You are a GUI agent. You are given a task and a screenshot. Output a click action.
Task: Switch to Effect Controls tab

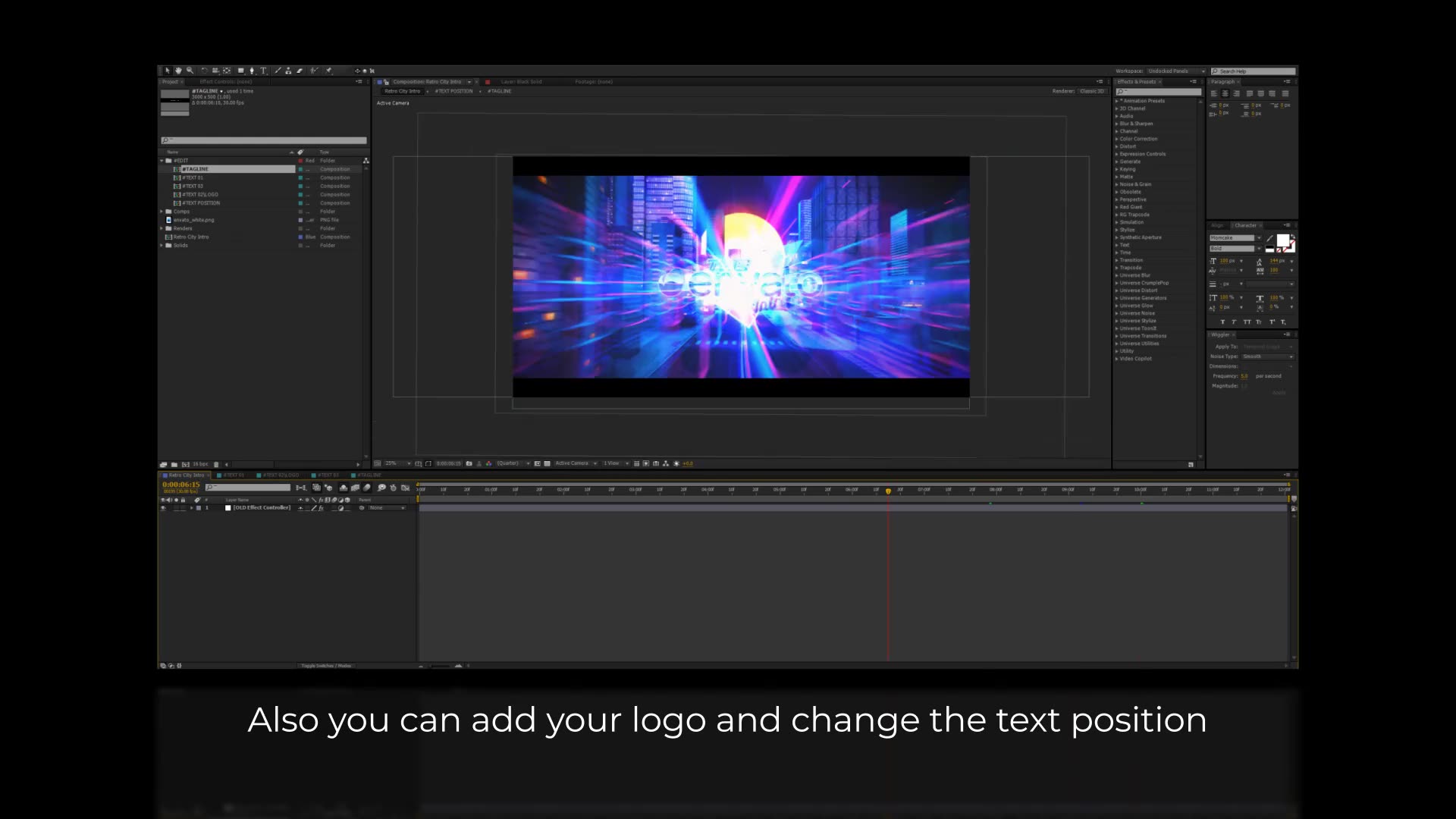click(x=225, y=82)
